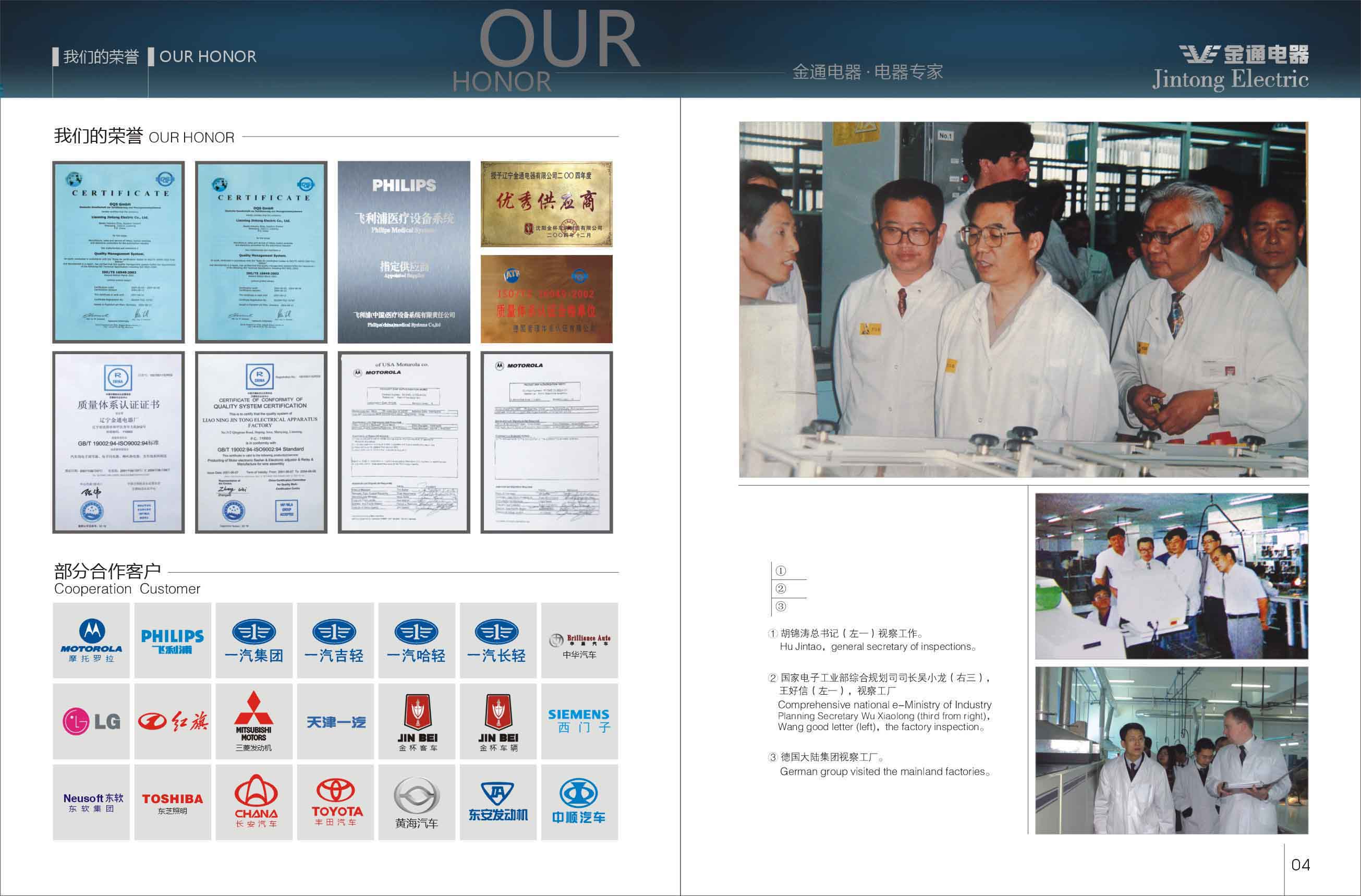
Task: Open the second blue DQS certificate image
Action: [x=261, y=252]
